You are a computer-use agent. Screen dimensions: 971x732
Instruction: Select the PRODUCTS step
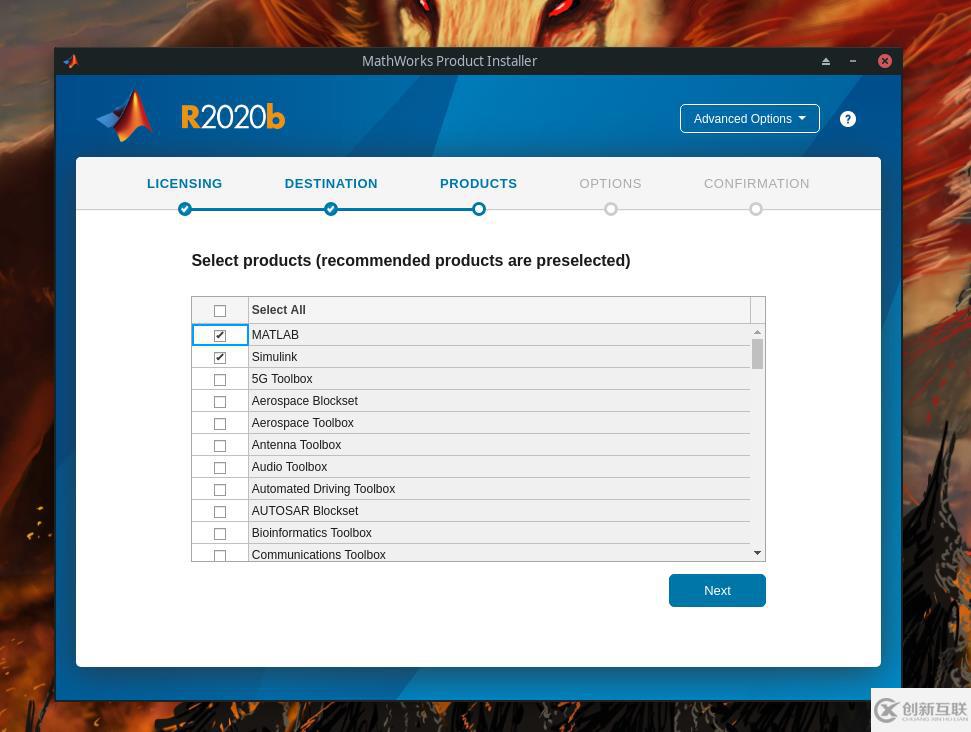pyautogui.click(x=478, y=183)
